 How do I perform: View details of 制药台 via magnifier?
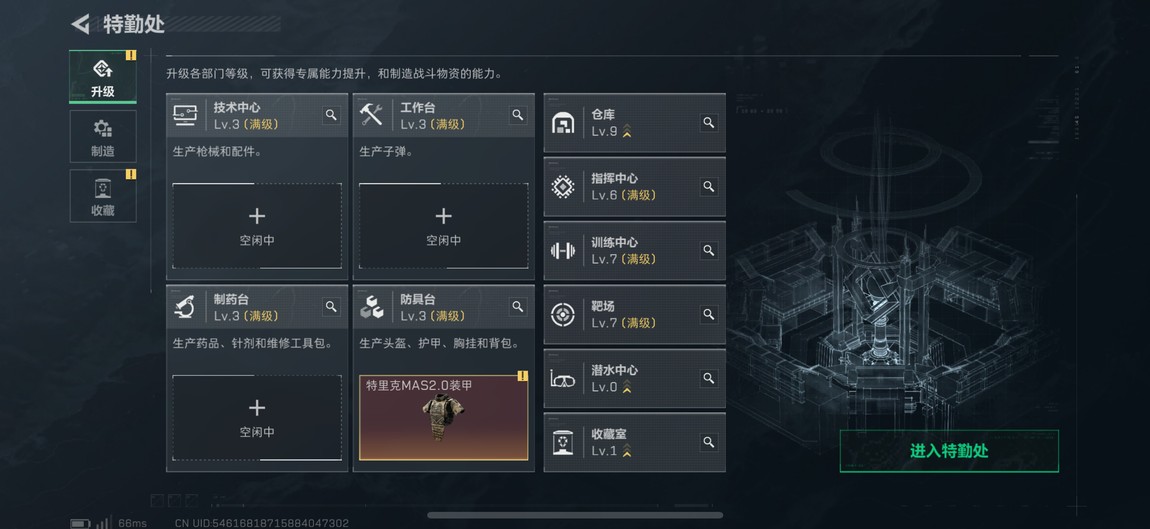332,307
